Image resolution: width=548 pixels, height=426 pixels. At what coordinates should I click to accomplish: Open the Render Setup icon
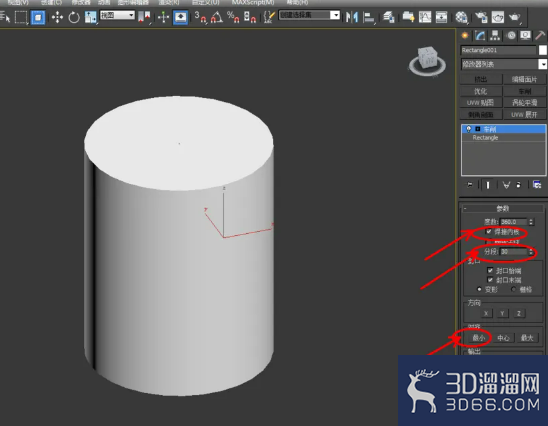[x=481, y=17]
